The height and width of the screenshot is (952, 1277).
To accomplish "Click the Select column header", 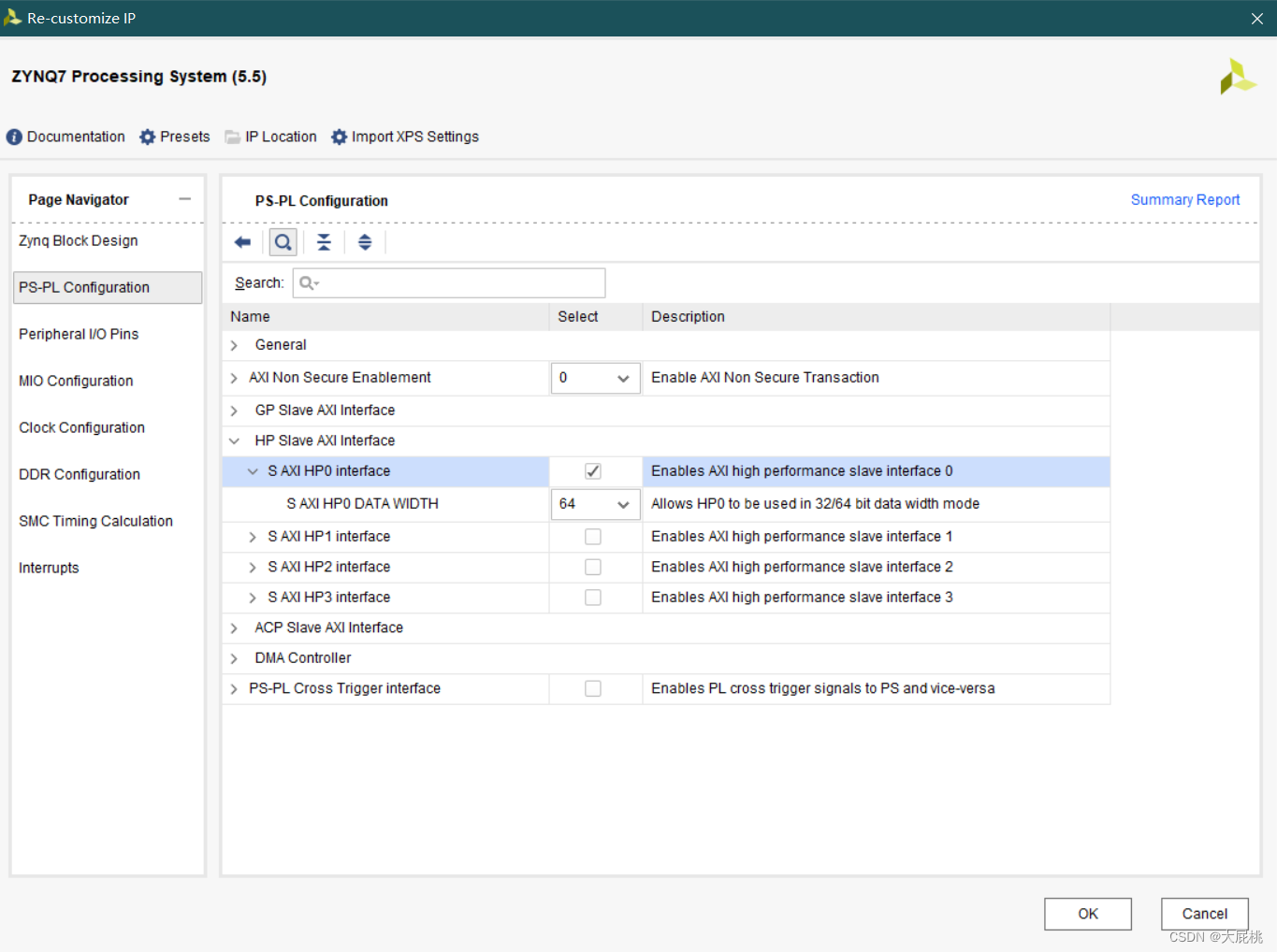I will pos(596,317).
